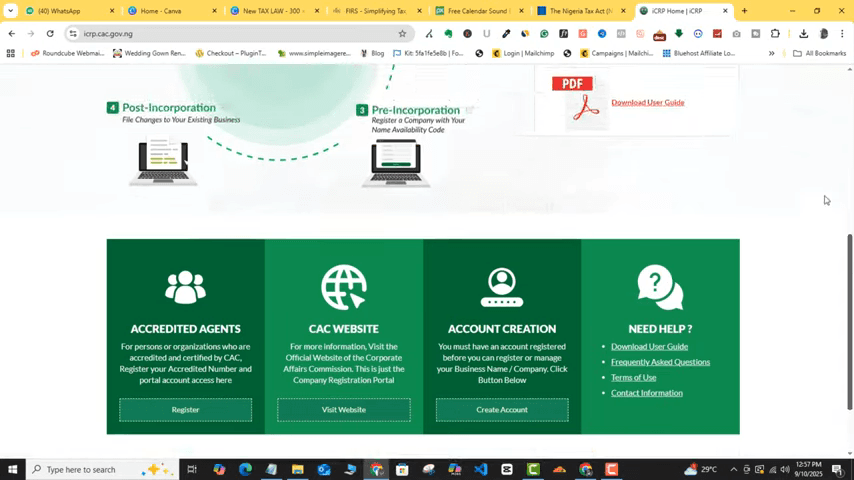Open Task View on the taskbar
This screenshot has height=480, width=854.
coord(192,469)
